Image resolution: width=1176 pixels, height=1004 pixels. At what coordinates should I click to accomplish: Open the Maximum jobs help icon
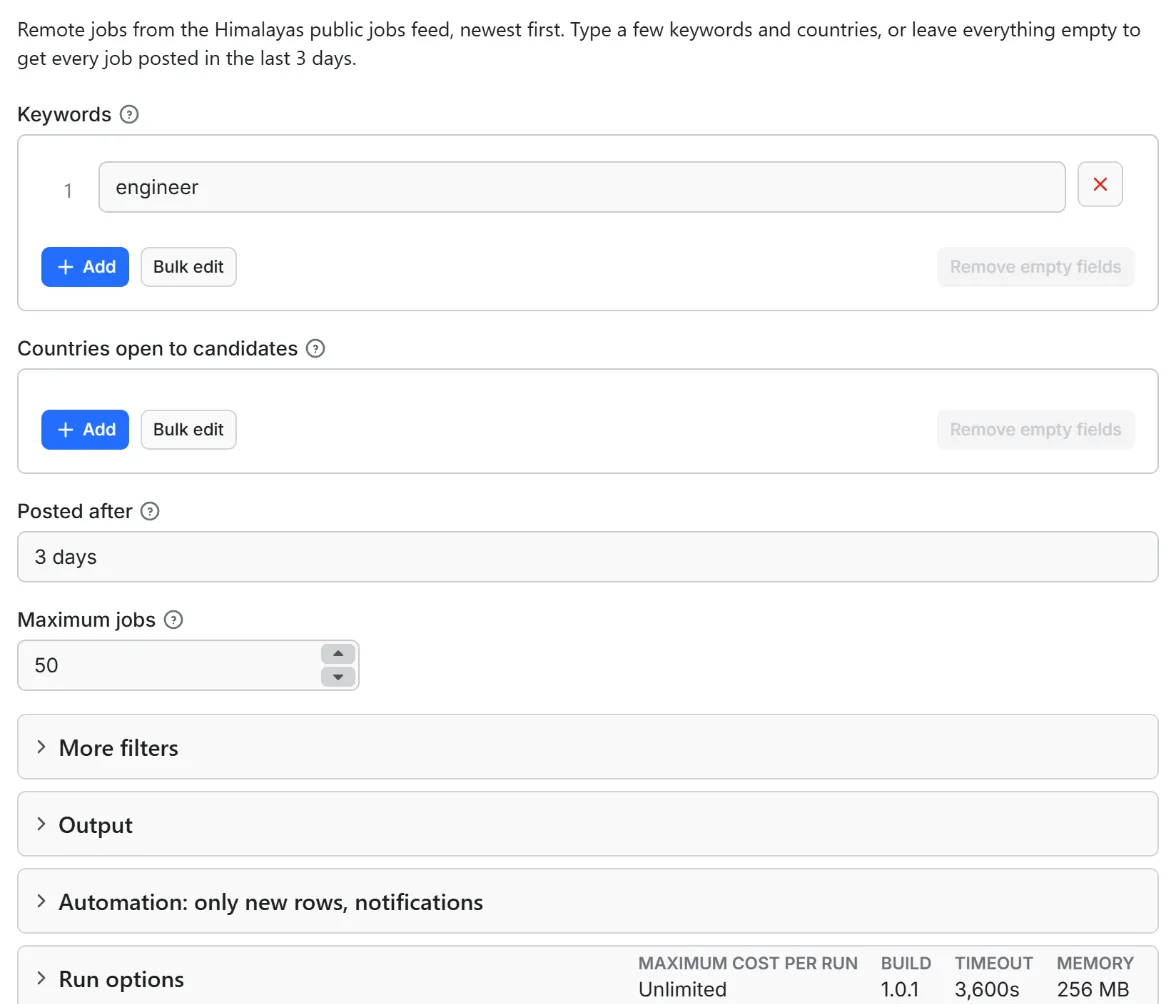pos(173,620)
